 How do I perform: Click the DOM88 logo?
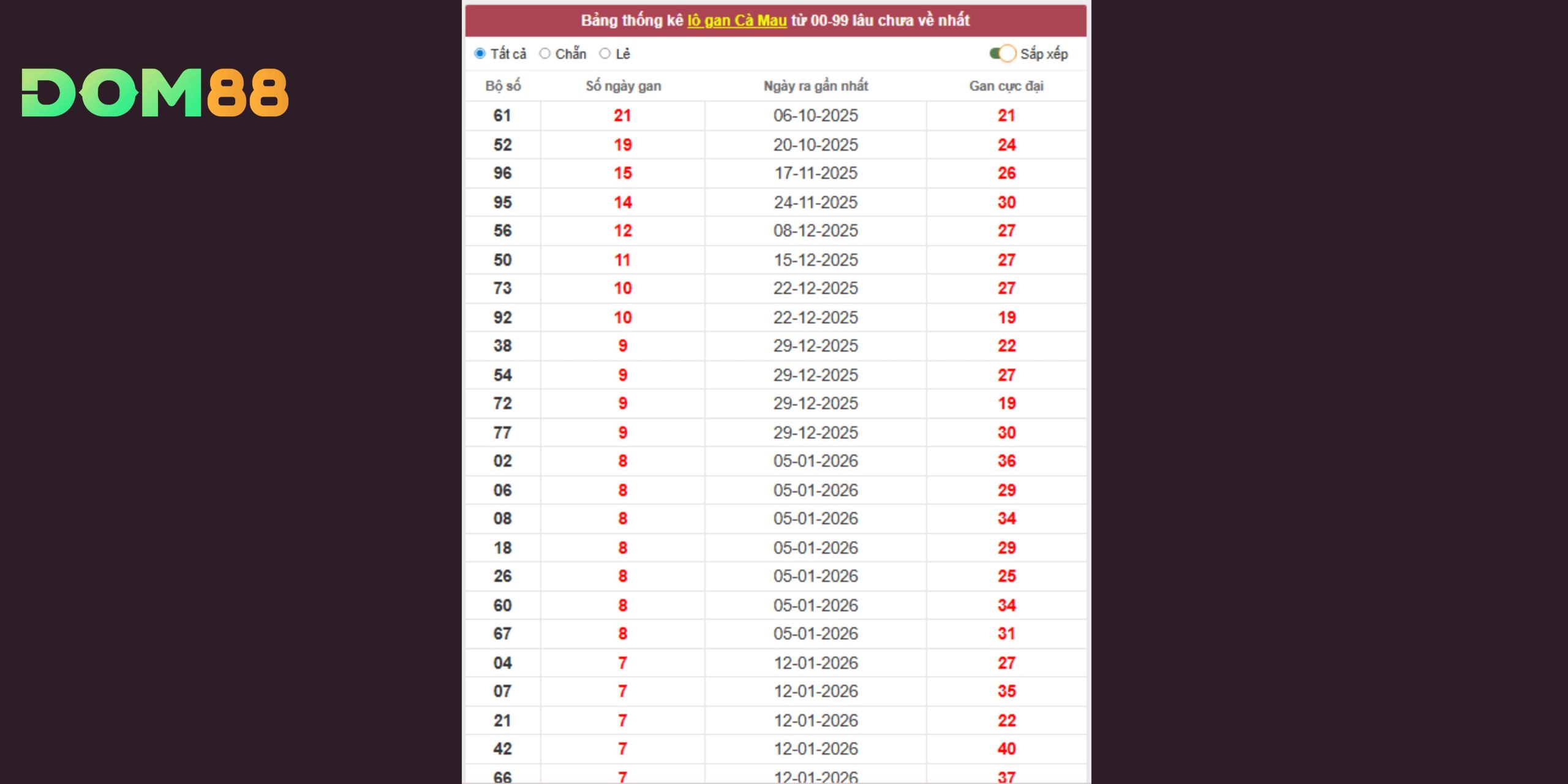(x=155, y=92)
